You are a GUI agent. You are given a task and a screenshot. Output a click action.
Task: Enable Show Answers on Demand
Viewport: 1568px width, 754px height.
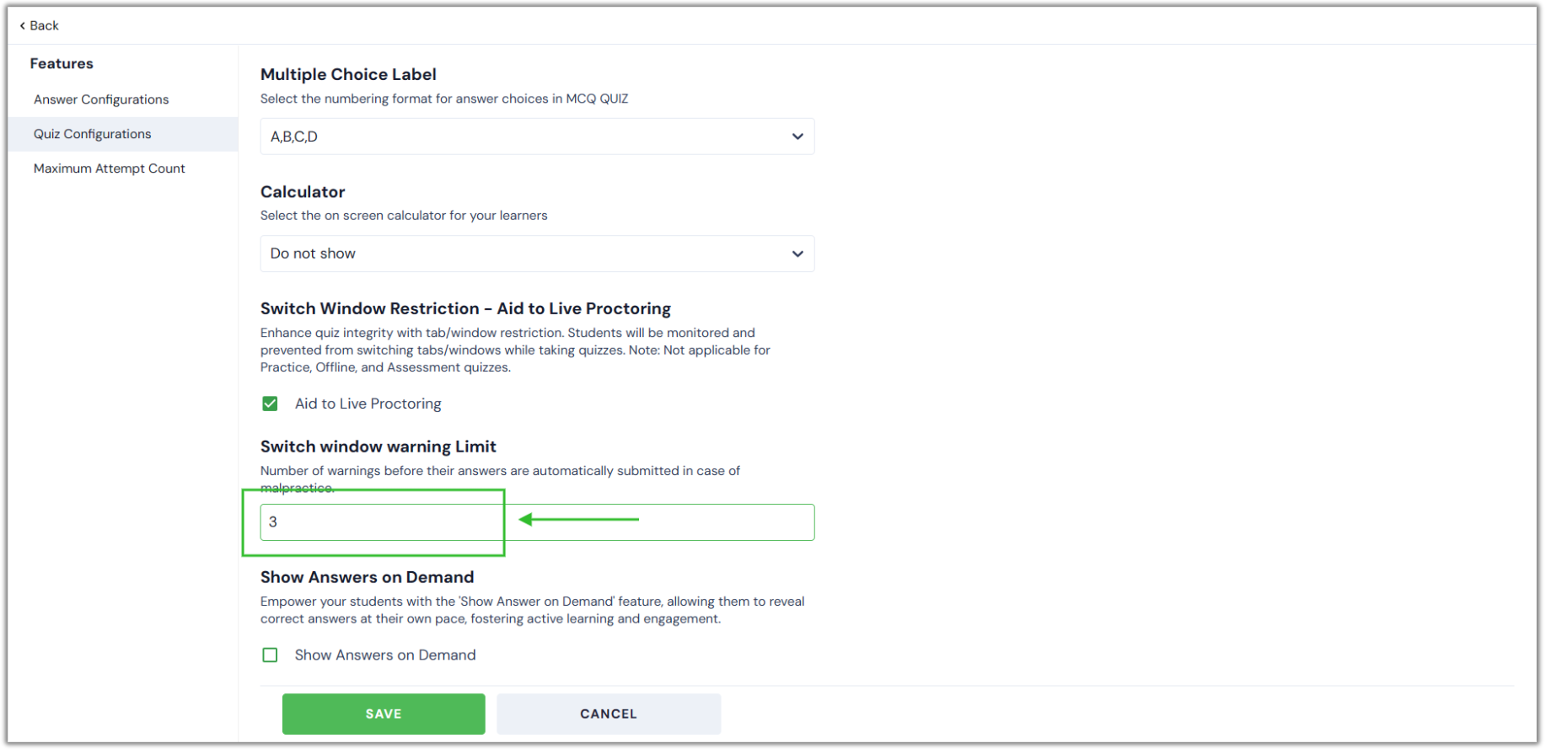pyautogui.click(x=270, y=655)
